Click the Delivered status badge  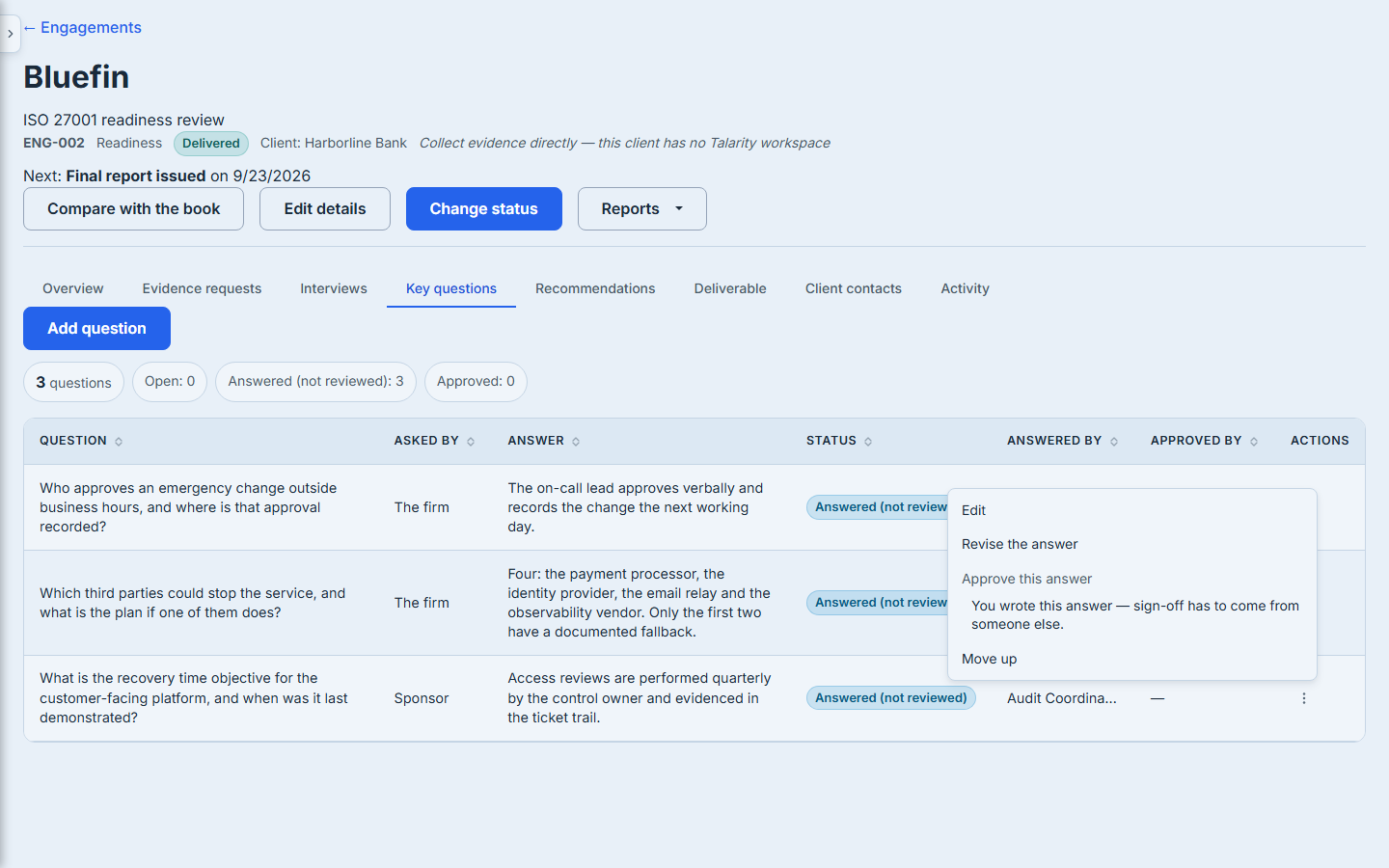(211, 144)
